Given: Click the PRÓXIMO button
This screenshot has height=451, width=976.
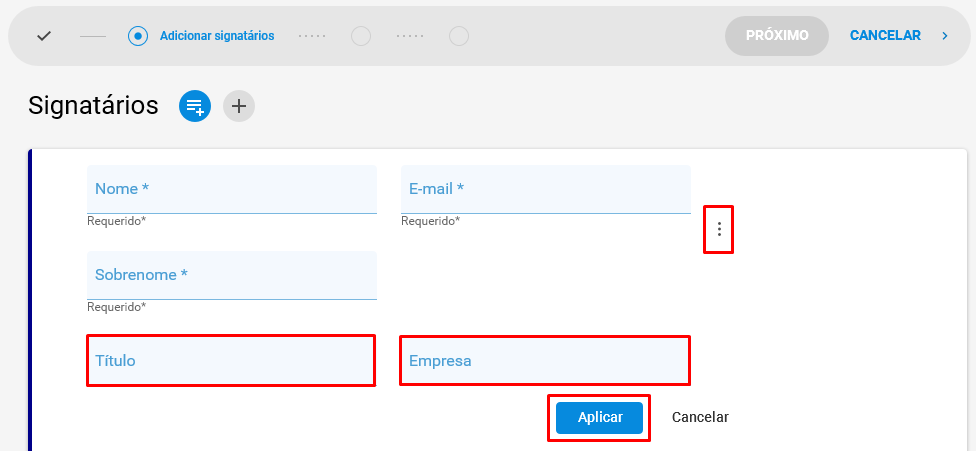Looking at the screenshot, I should 777,36.
